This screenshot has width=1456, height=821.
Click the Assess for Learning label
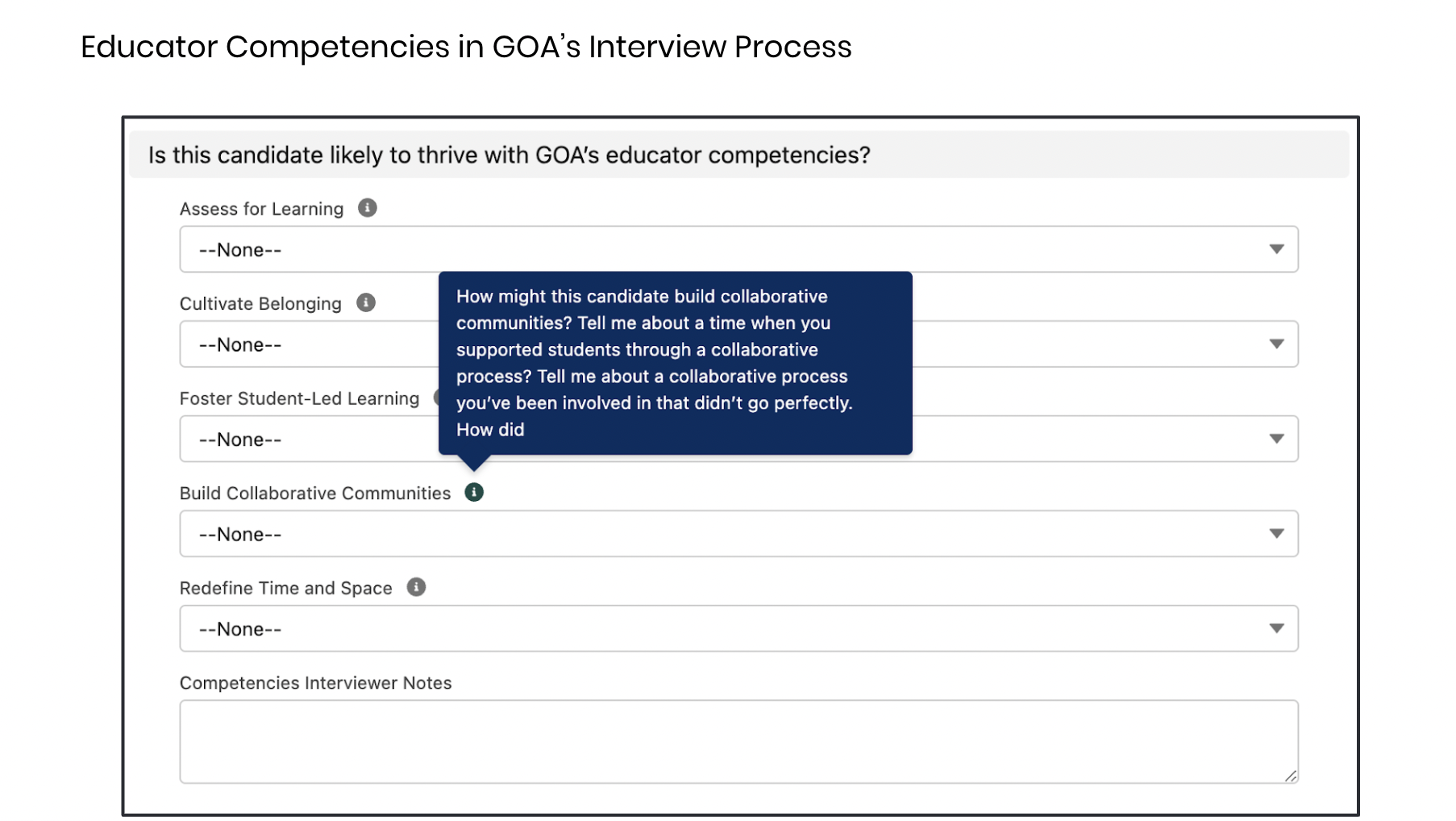pyautogui.click(x=261, y=209)
